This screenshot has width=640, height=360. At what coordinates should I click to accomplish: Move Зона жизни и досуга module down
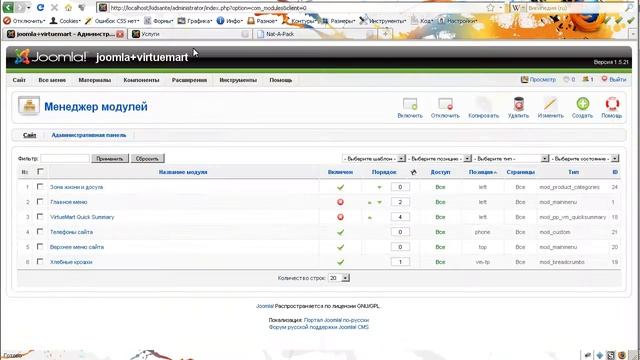click(x=379, y=187)
